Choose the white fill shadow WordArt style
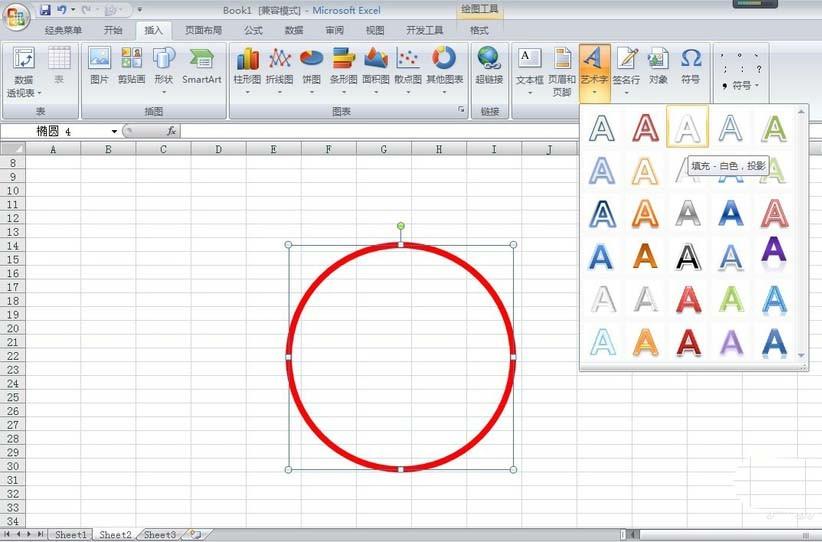 click(x=687, y=127)
